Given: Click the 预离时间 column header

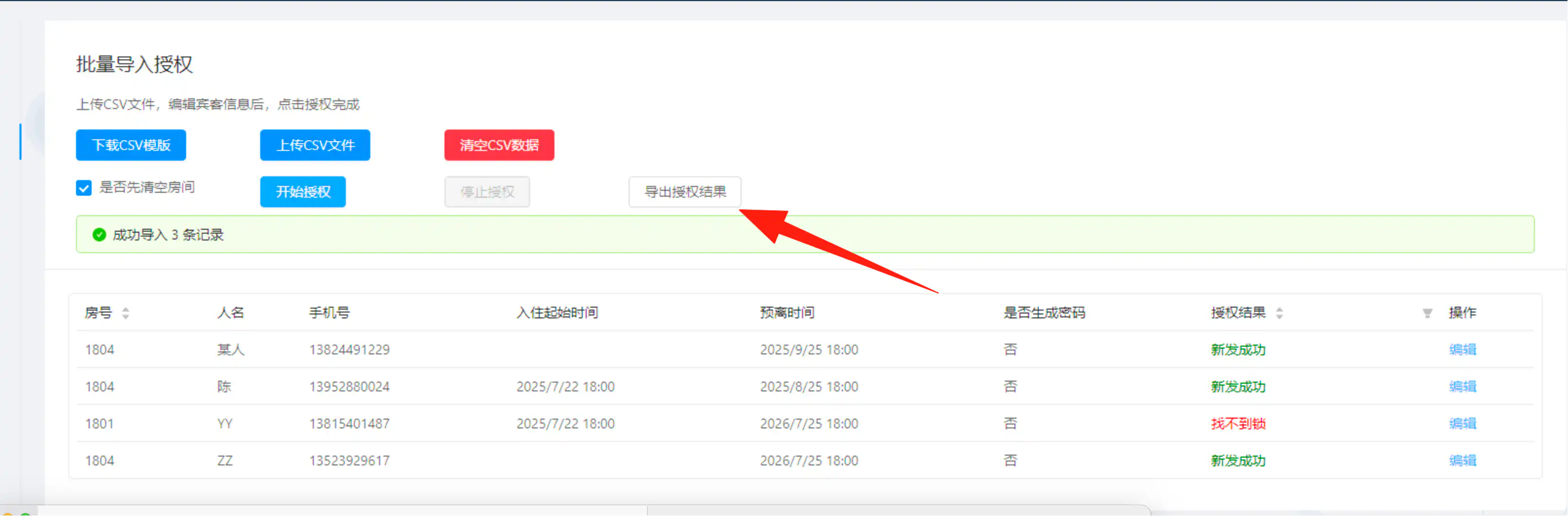Looking at the screenshot, I should [786, 313].
